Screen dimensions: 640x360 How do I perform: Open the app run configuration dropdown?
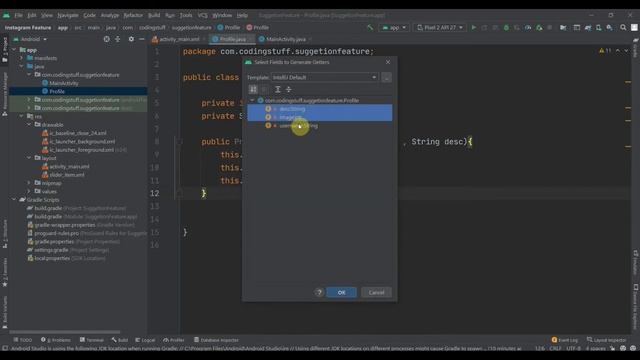[394, 27]
